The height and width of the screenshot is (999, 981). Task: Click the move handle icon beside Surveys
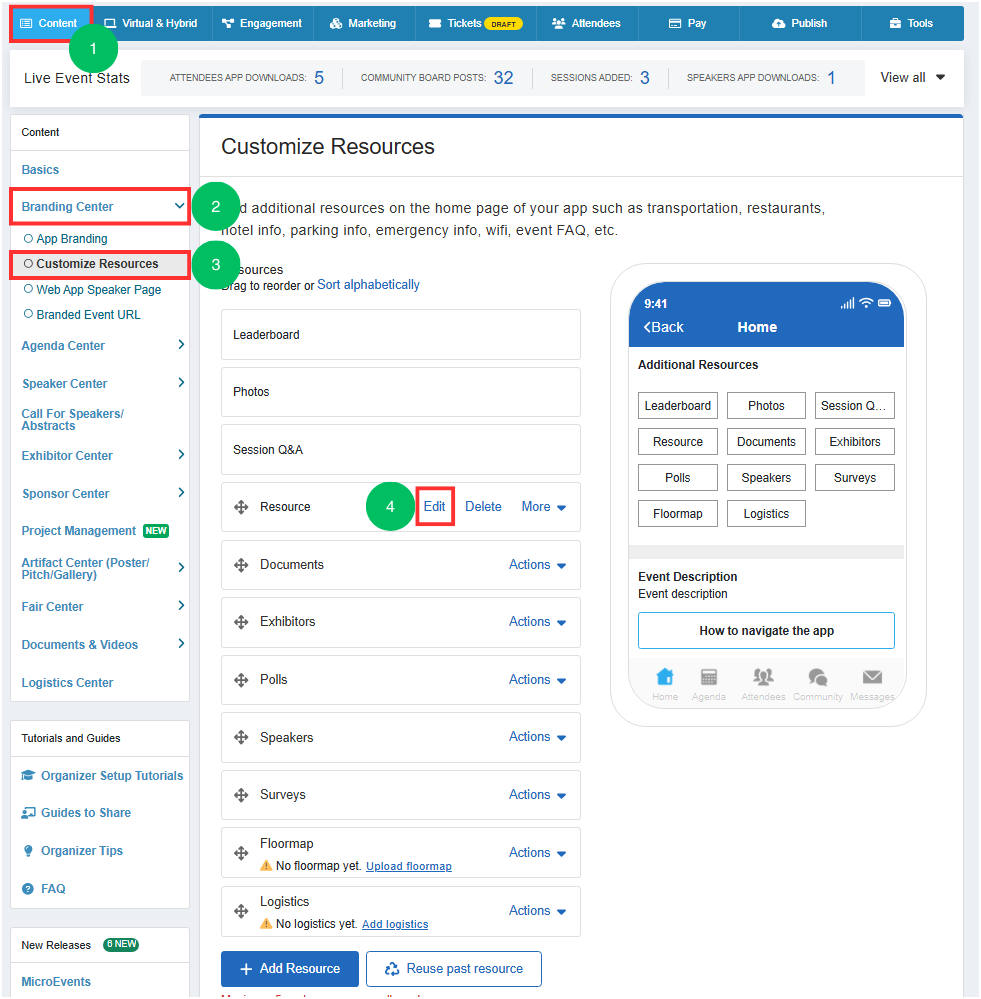click(241, 795)
